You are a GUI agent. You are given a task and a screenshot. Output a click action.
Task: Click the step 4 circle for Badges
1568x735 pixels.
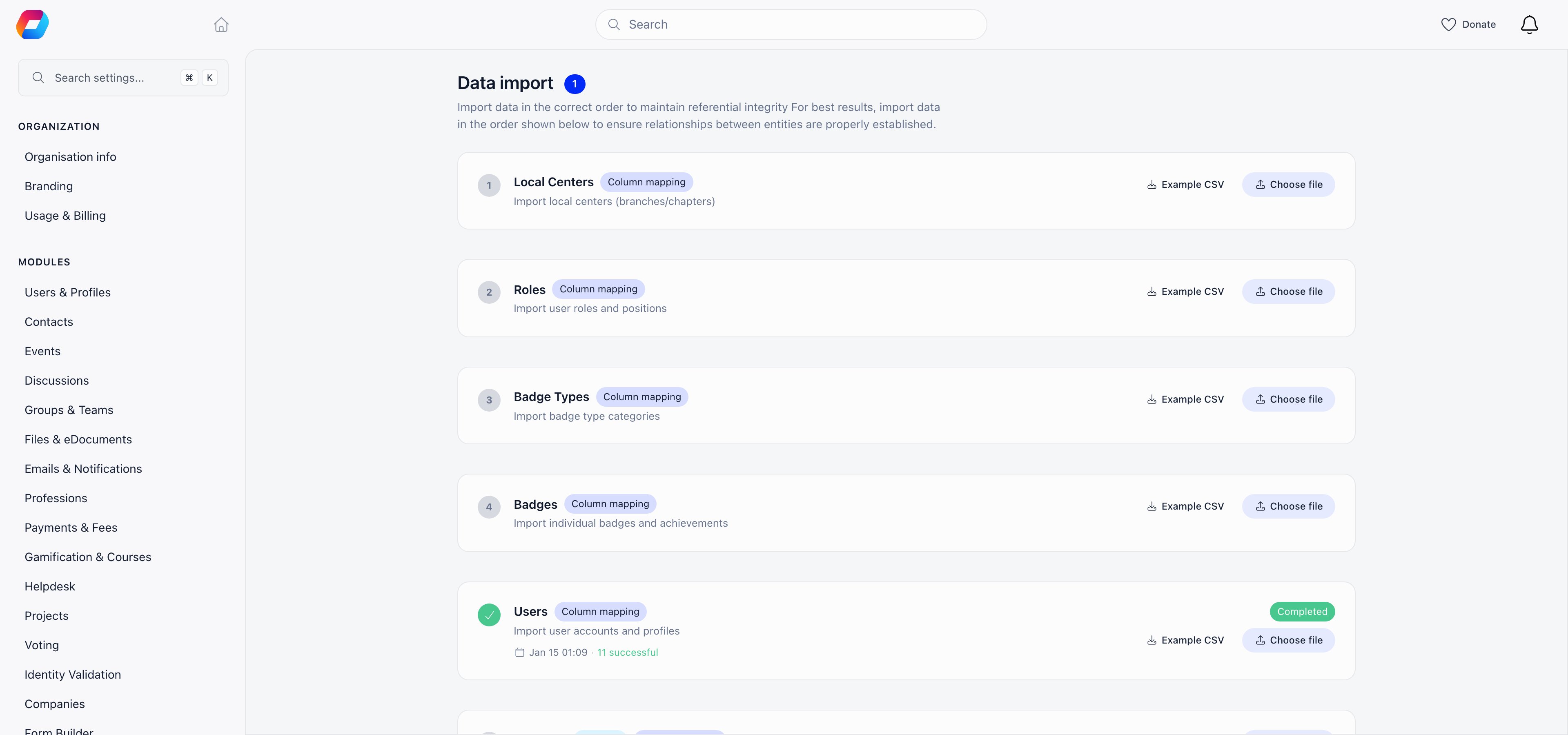[x=489, y=507]
